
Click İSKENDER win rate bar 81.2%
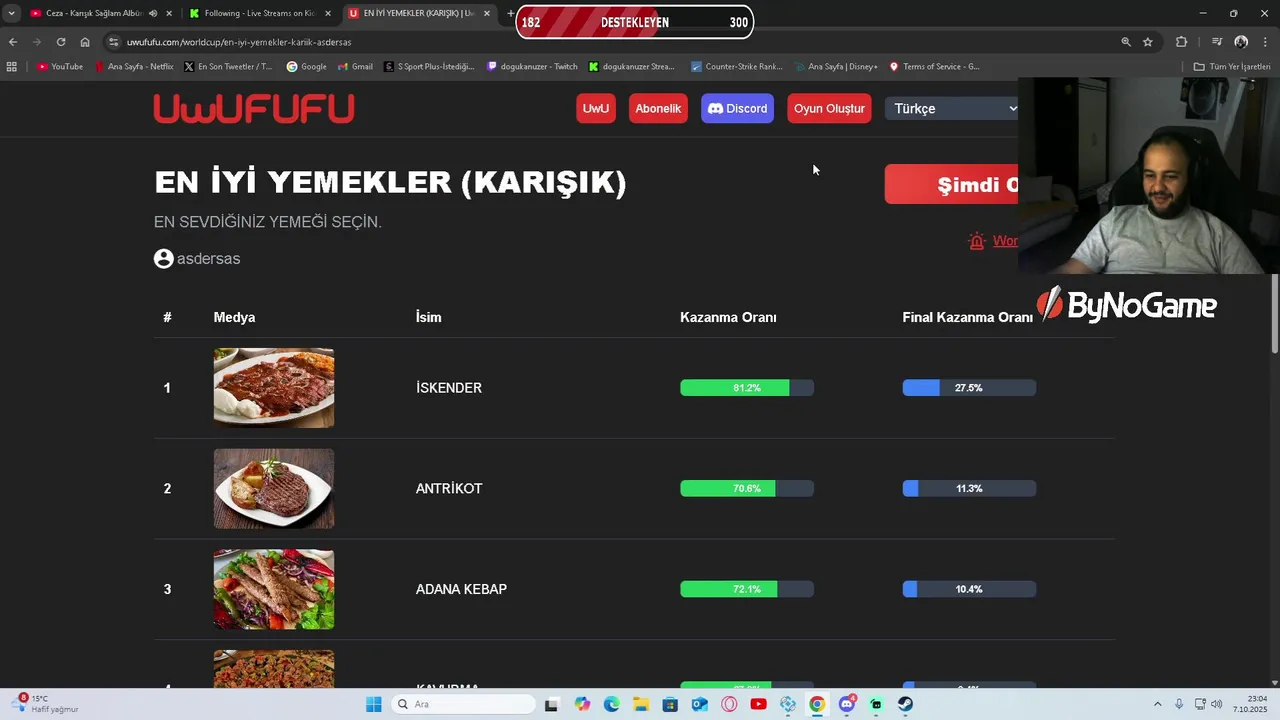click(x=747, y=388)
